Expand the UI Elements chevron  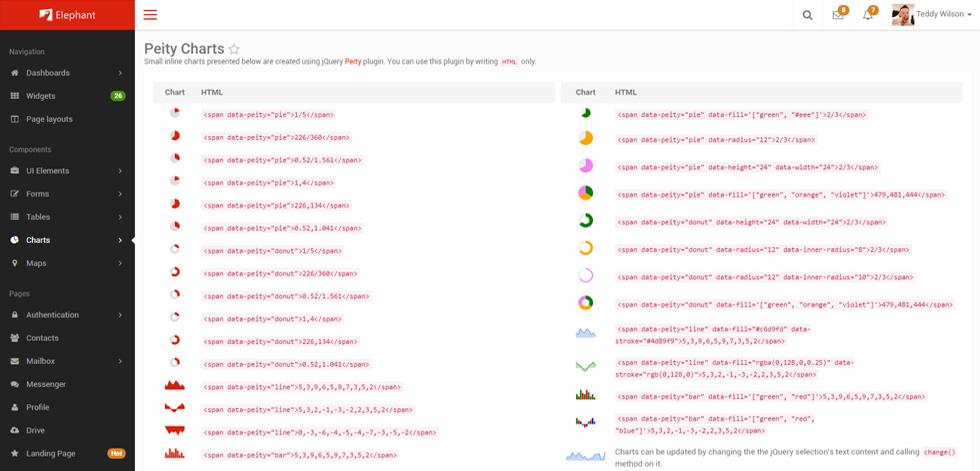(x=120, y=171)
